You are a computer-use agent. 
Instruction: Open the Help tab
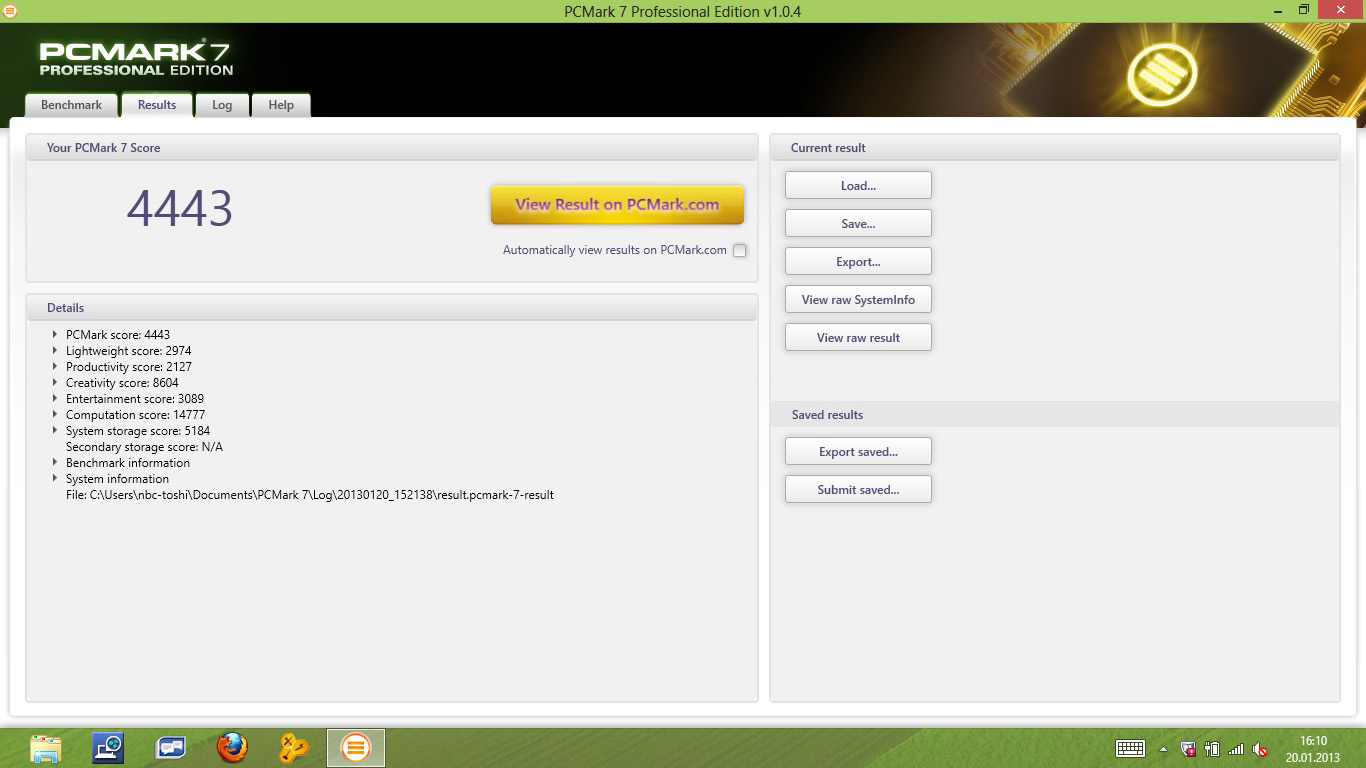point(281,105)
